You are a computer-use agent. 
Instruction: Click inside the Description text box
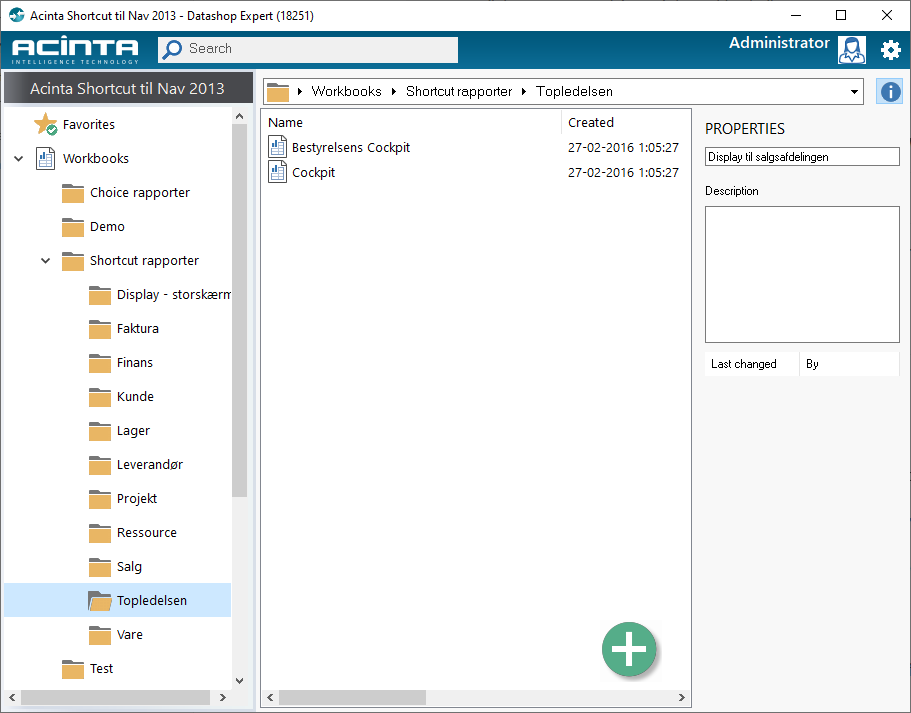tap(802, 274)
